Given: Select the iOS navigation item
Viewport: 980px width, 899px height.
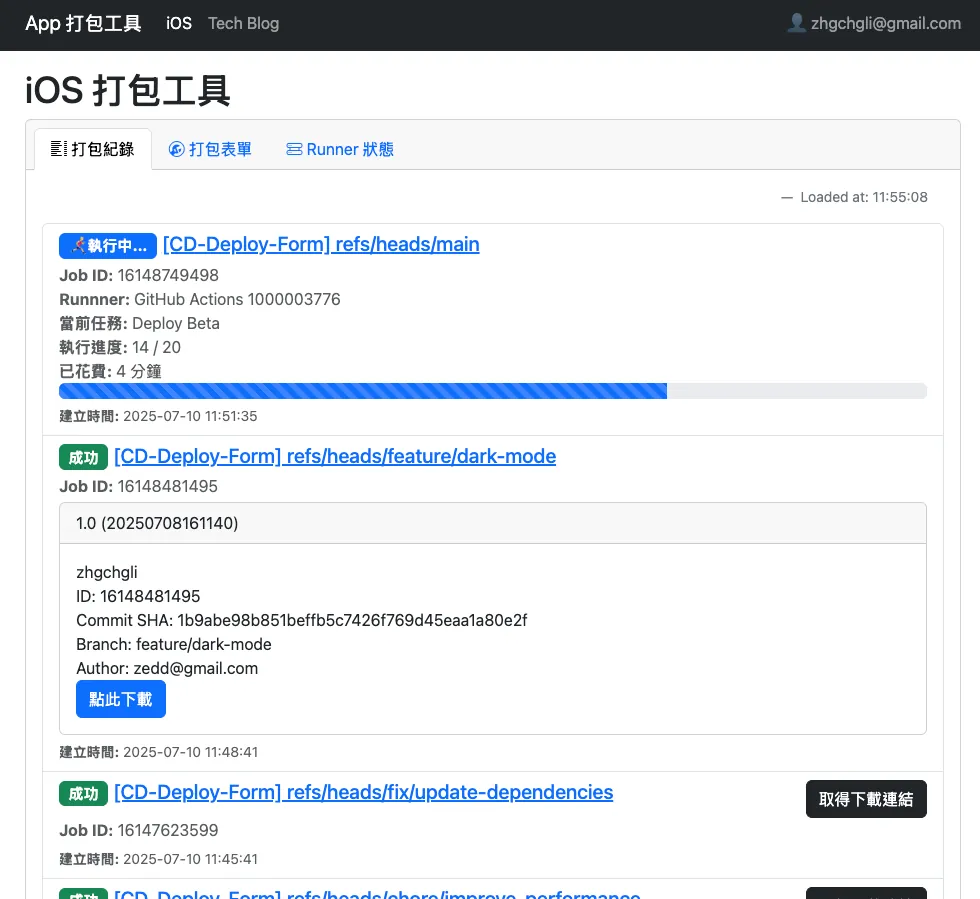Looking at the screenshot, I should click(x=179, y=23).
